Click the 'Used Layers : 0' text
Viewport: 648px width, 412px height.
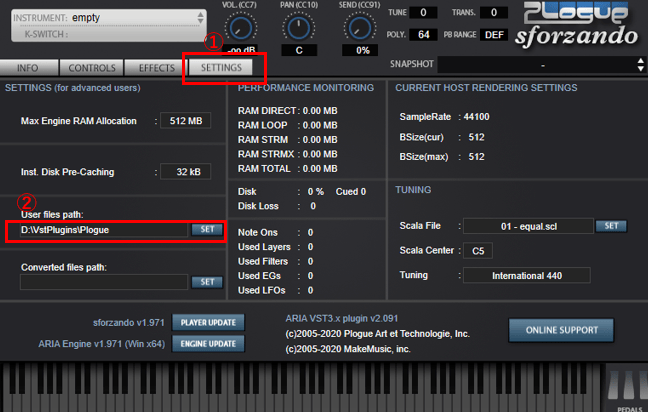point(276,247)
